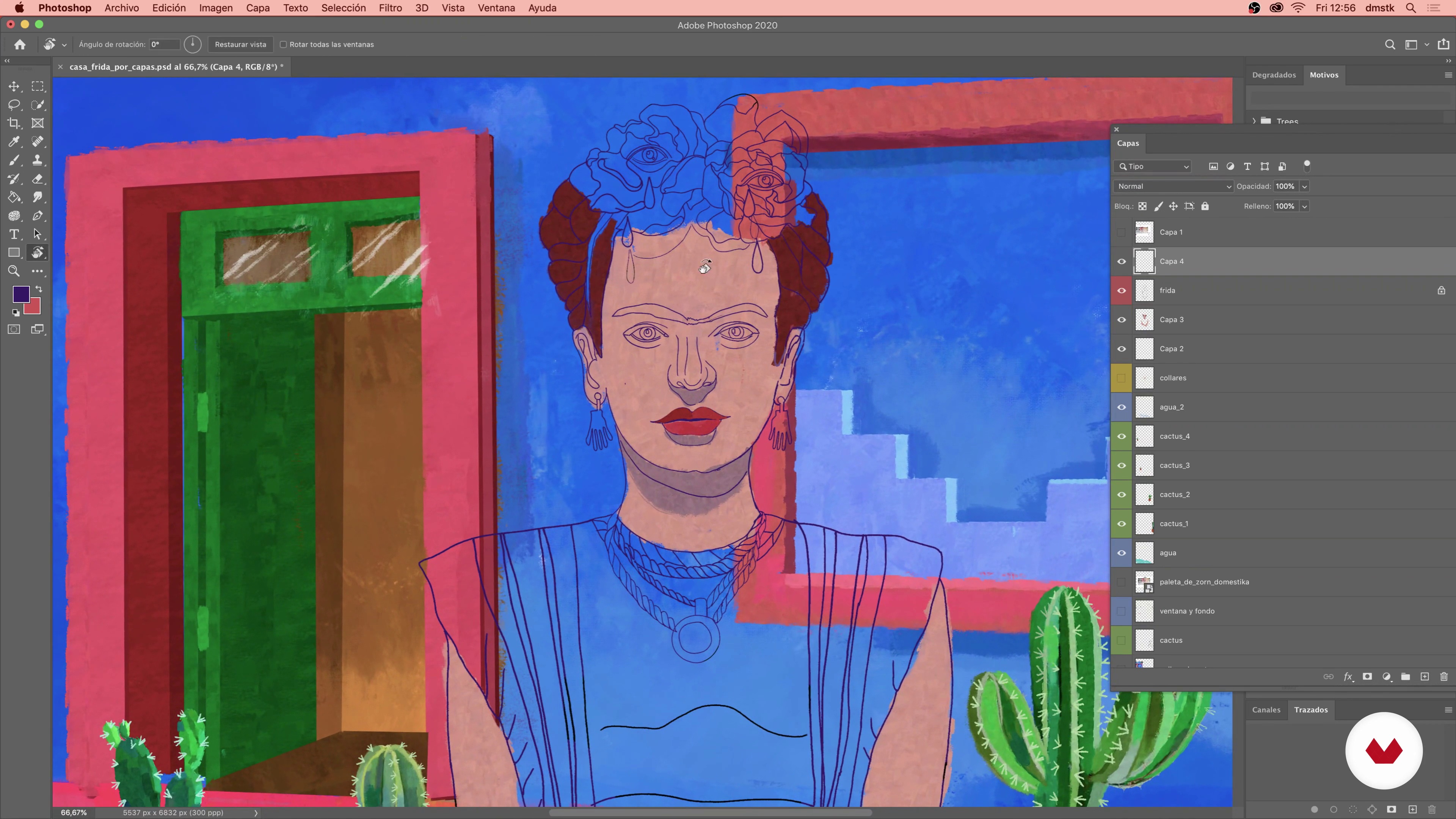Select the Eraser tool
This screenshot has height=819, width=1456.
coord(37,179)
